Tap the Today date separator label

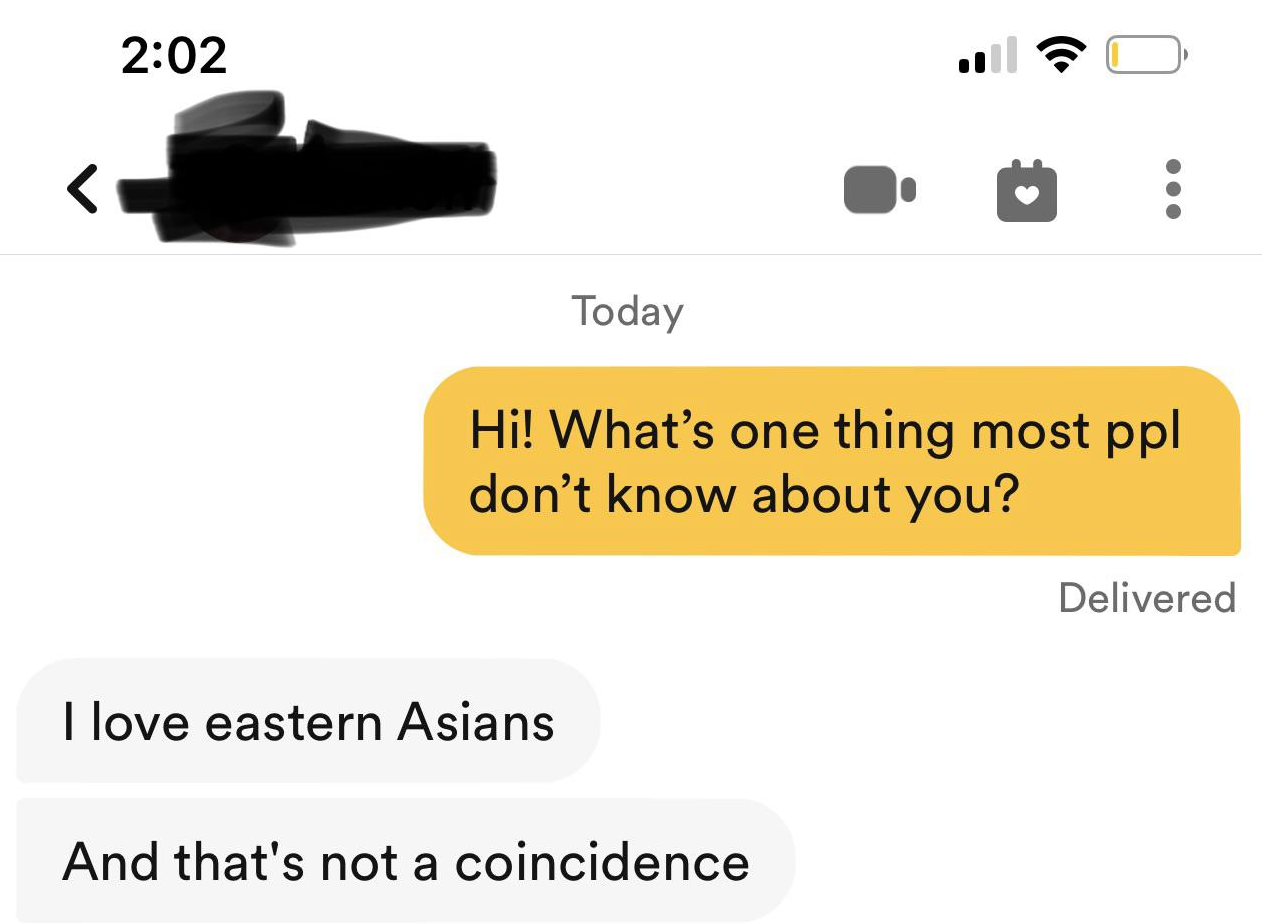pyautogui.click(x=628, y=311)
